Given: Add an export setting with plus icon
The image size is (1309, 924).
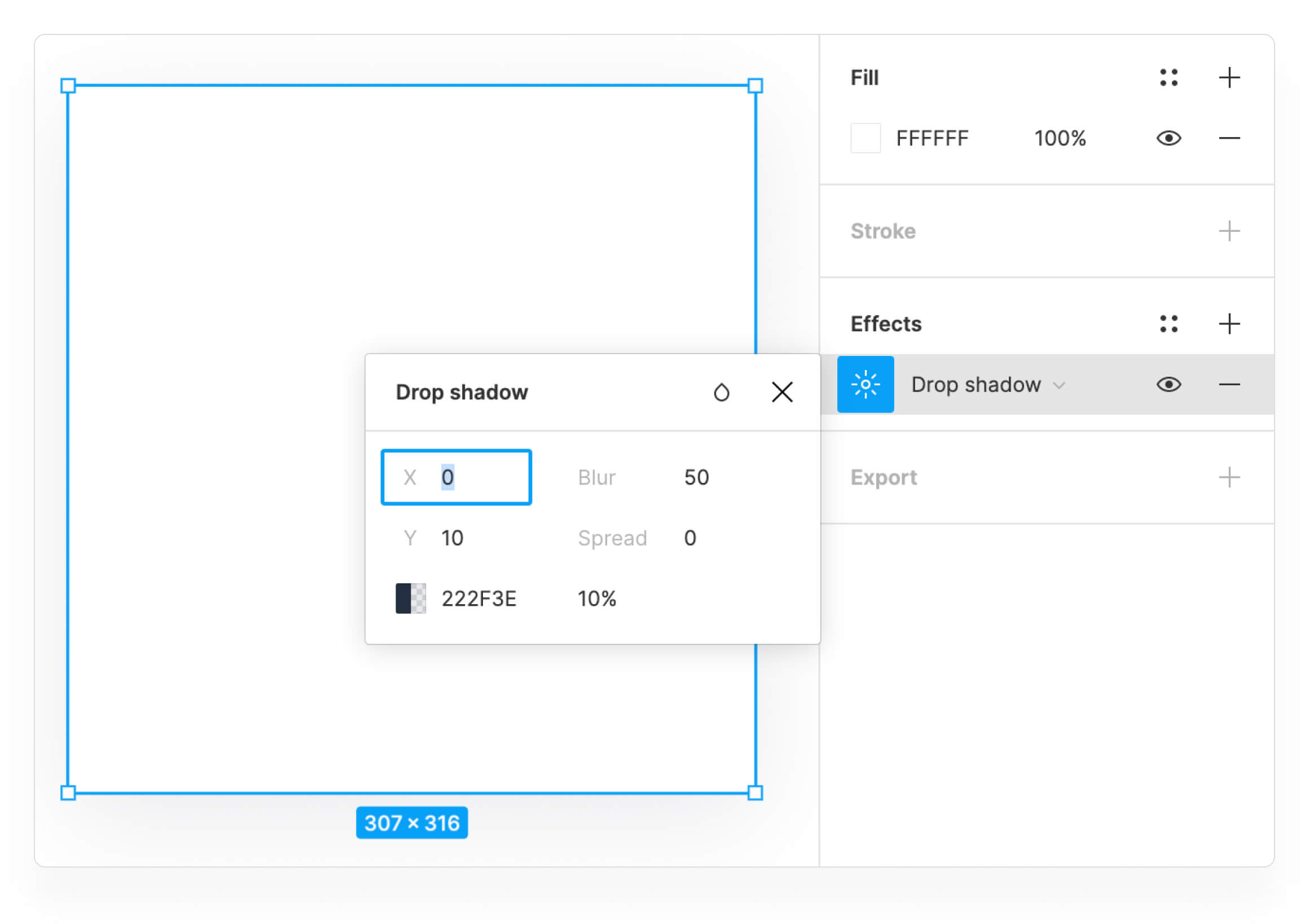Looking at the screenshot, I should [1229, 477].
